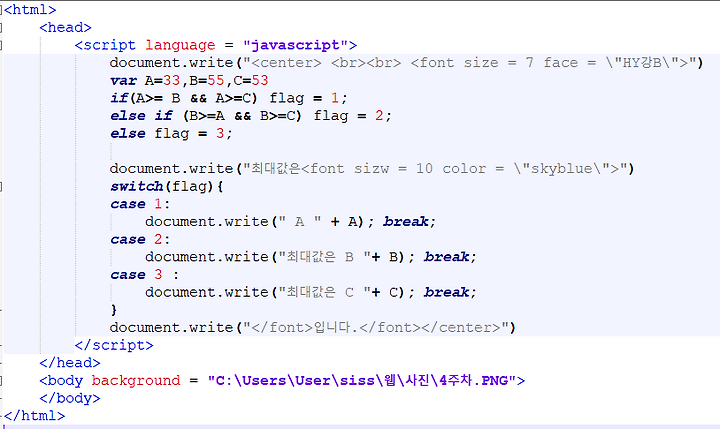Click 'break;' on the case 1 line
This screenshot has height=429, width=720.
(x=410, y=222)
